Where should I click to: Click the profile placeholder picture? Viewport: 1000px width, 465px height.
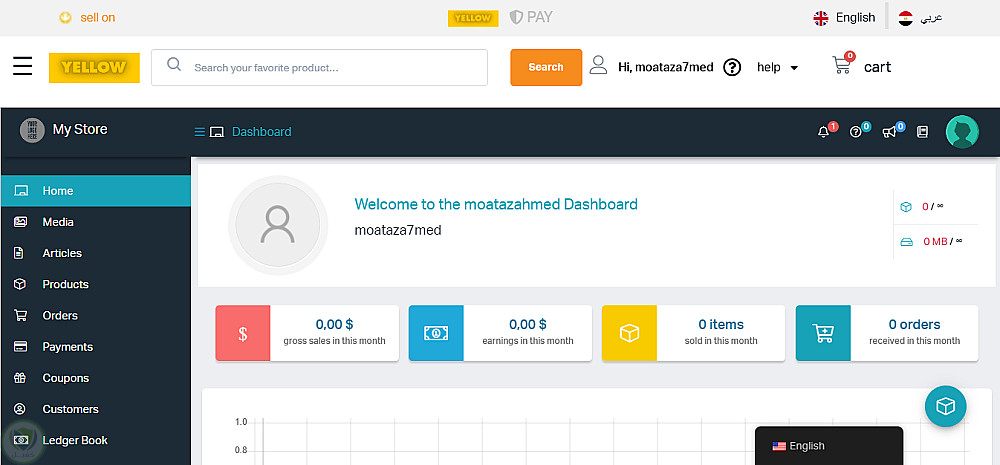pos(277,225)
